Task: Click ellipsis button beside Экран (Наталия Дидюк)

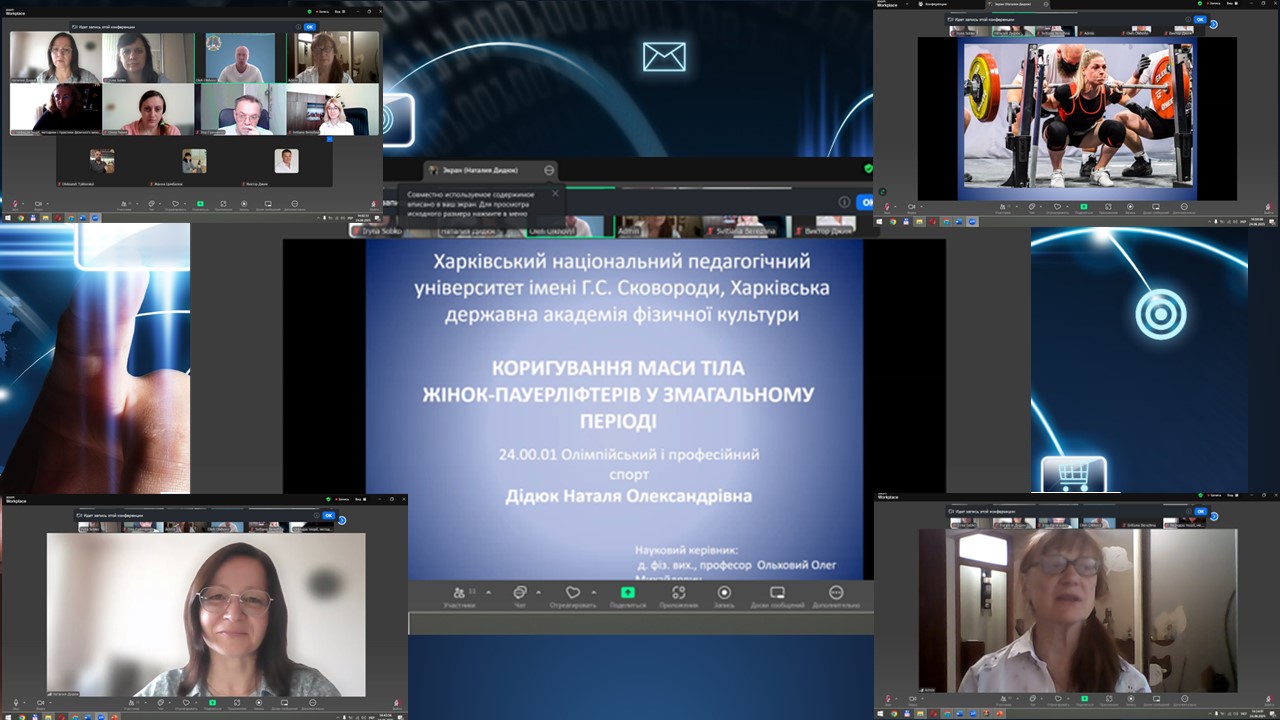Action: pos(549,170)
